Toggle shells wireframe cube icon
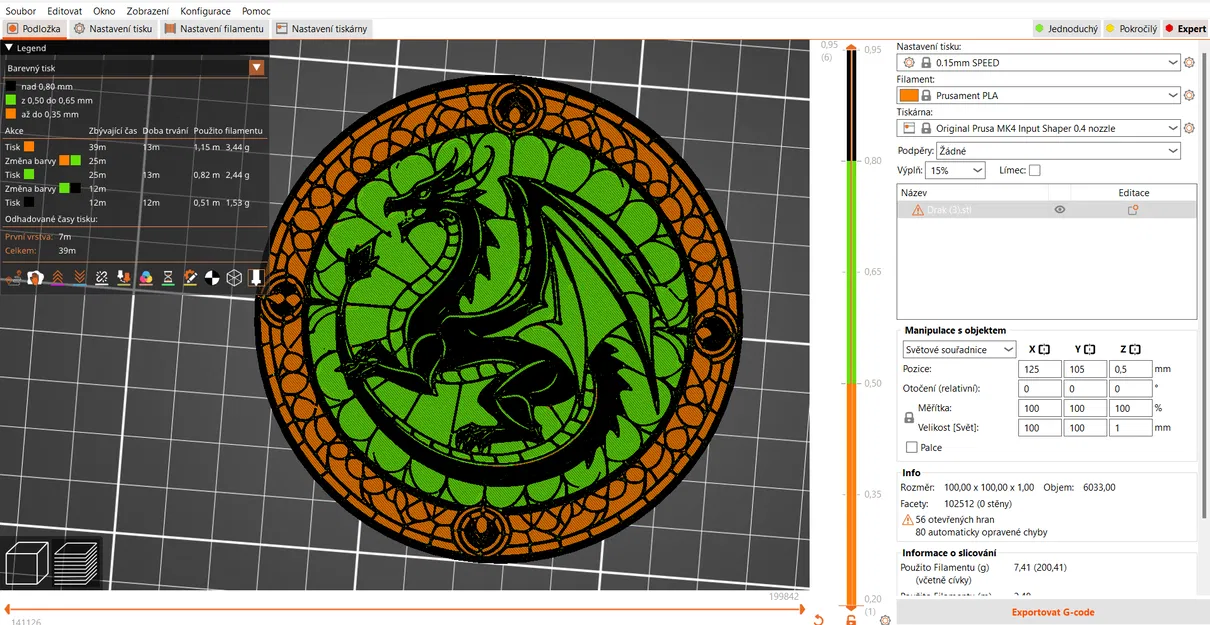Viewport: 1210px width, 625px height. 234,277
